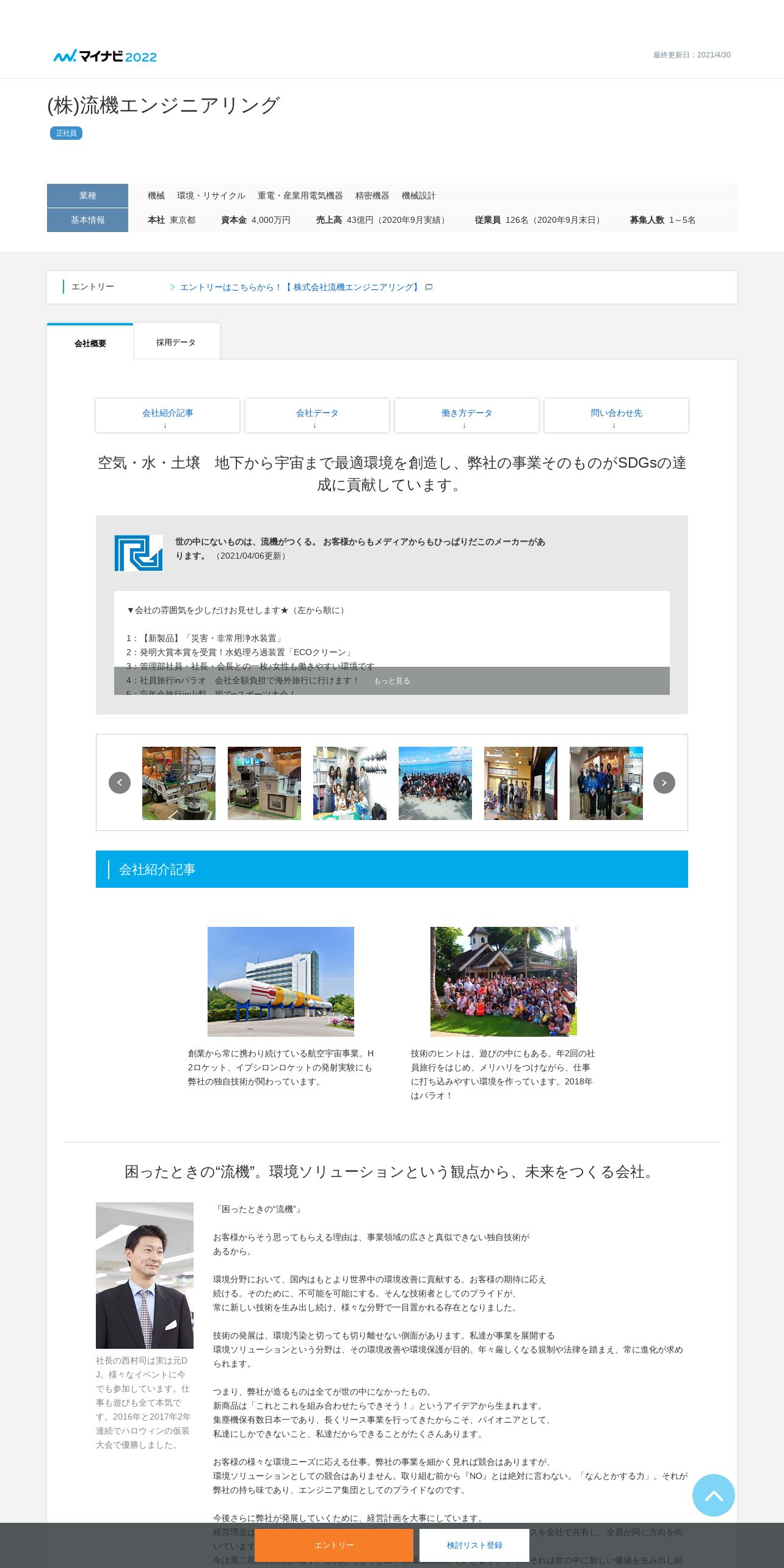Open the 会社概要 tab
784x1568 pixels.
click(90, 343)
